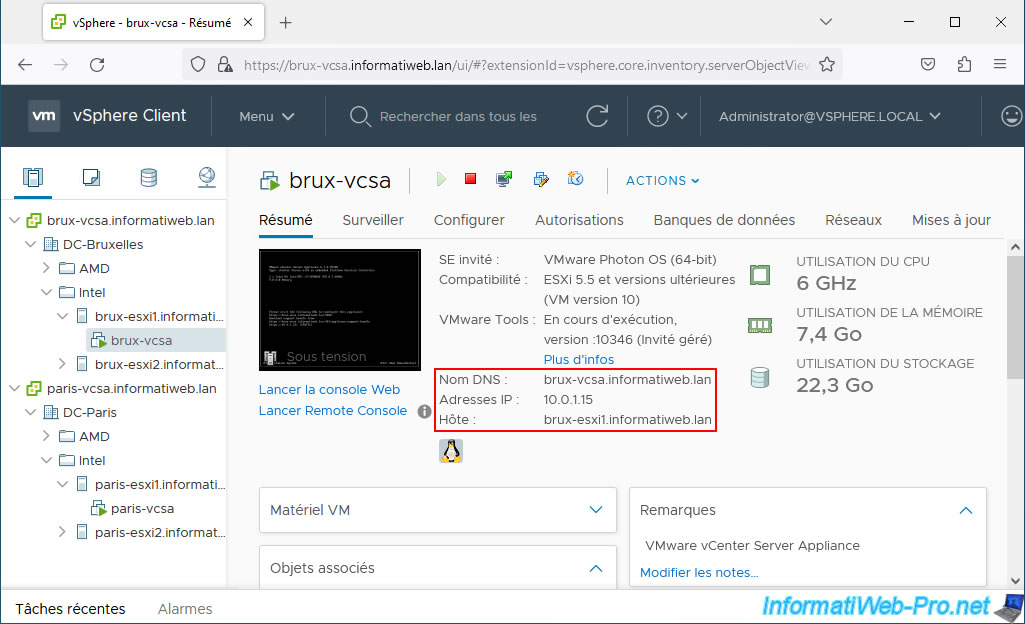The width and height of the screenshot is (1025, 624).
Task: List all browser tabs dropdown
Action: (826, 22)
